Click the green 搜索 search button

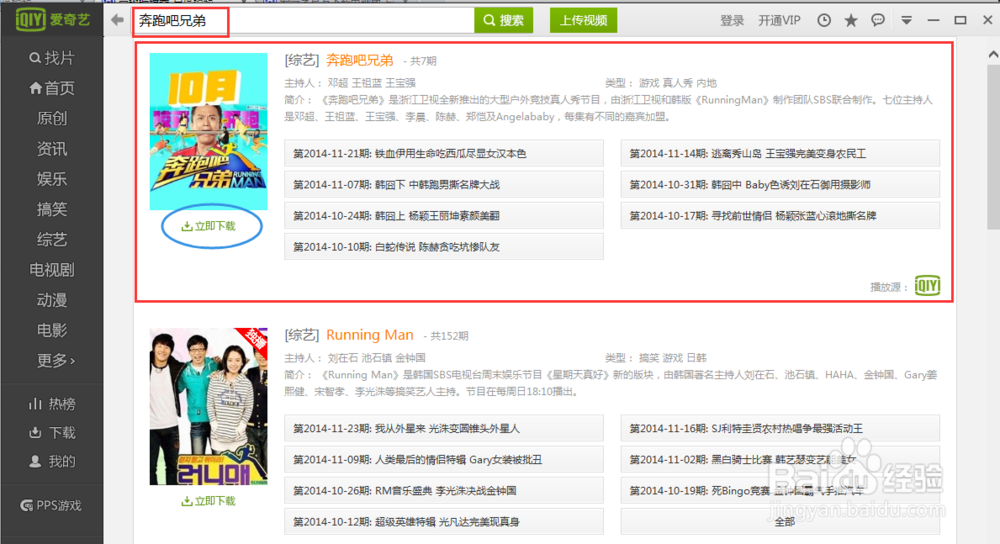[x=504, y=20]
